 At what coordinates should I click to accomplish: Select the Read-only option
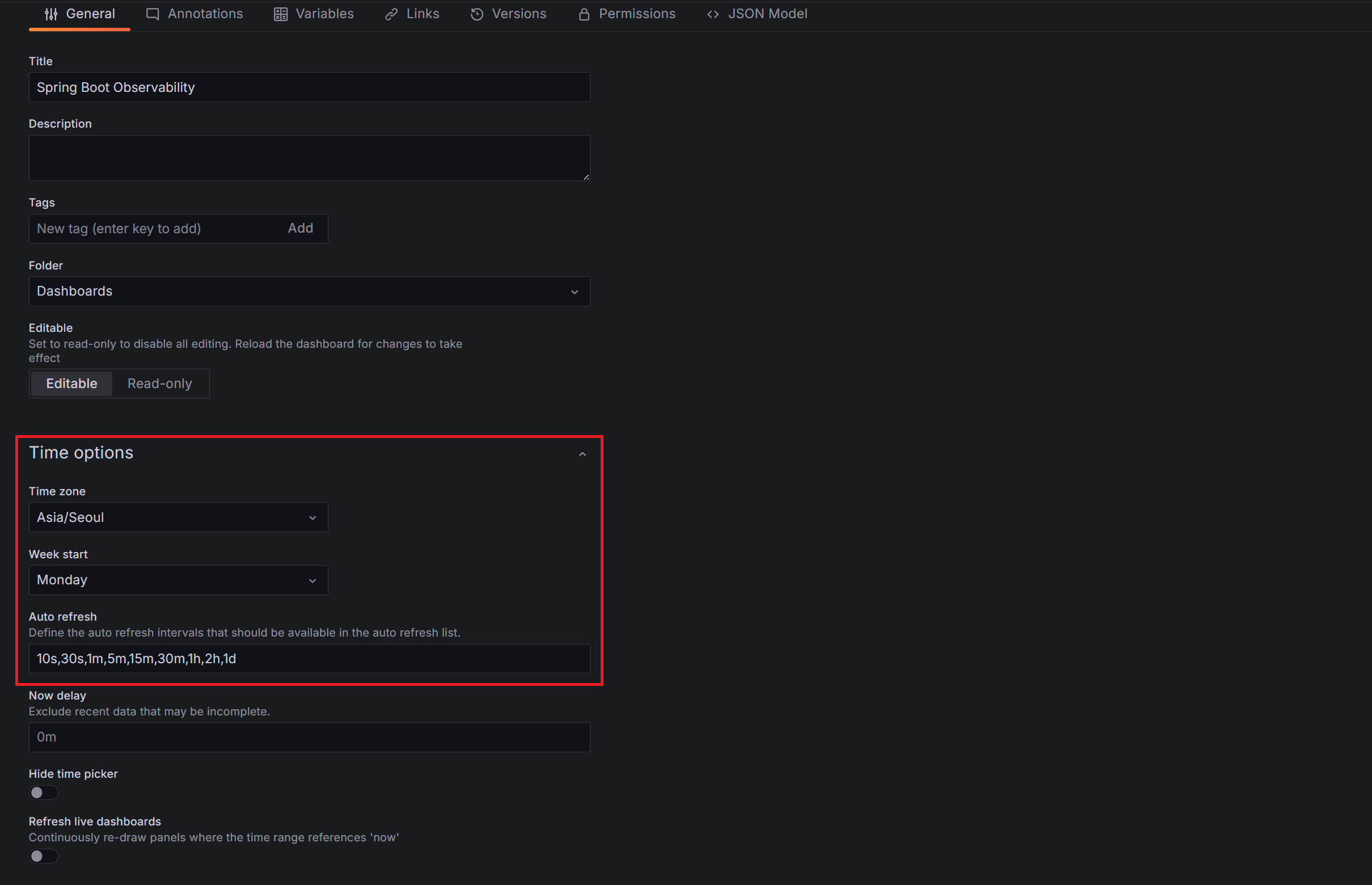pyautogui.click(x=160, y=383)
